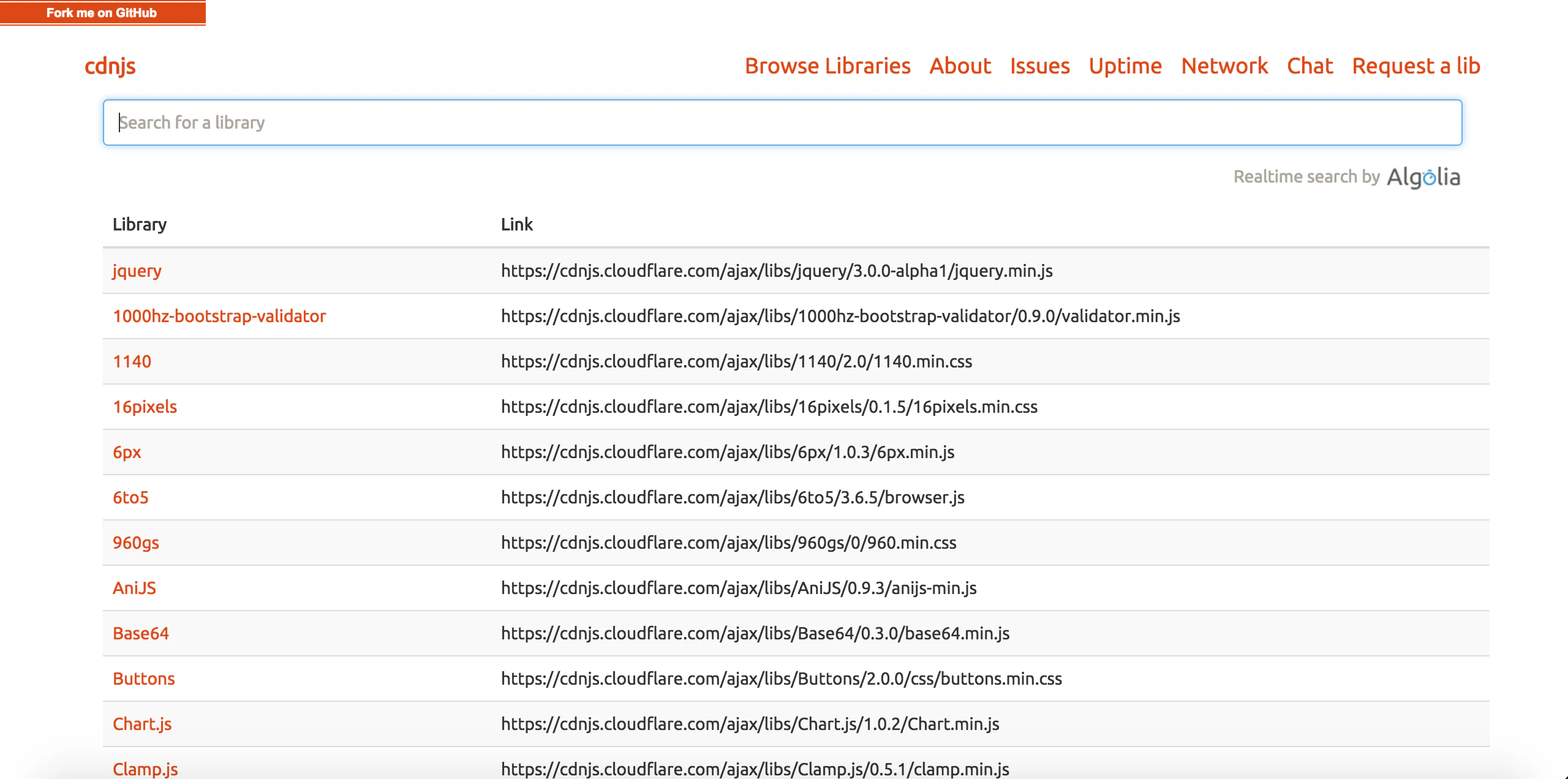Click the Network nav link
Image resolution: width=1568 pixels, height=779 pixels.
1224,66
